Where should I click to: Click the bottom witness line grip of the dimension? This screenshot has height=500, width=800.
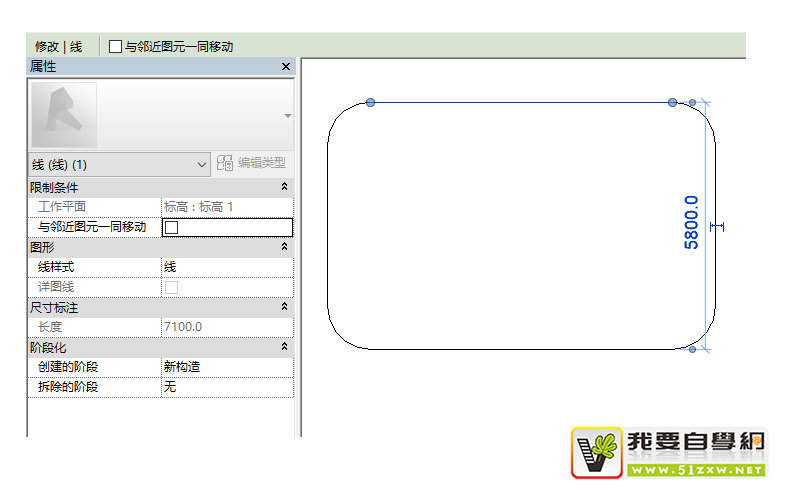[692, 349]
